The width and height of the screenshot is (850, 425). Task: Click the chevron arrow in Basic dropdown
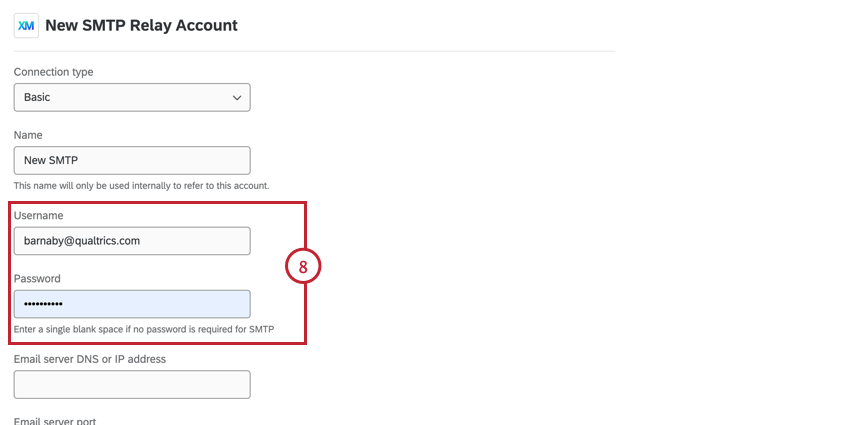236,98
